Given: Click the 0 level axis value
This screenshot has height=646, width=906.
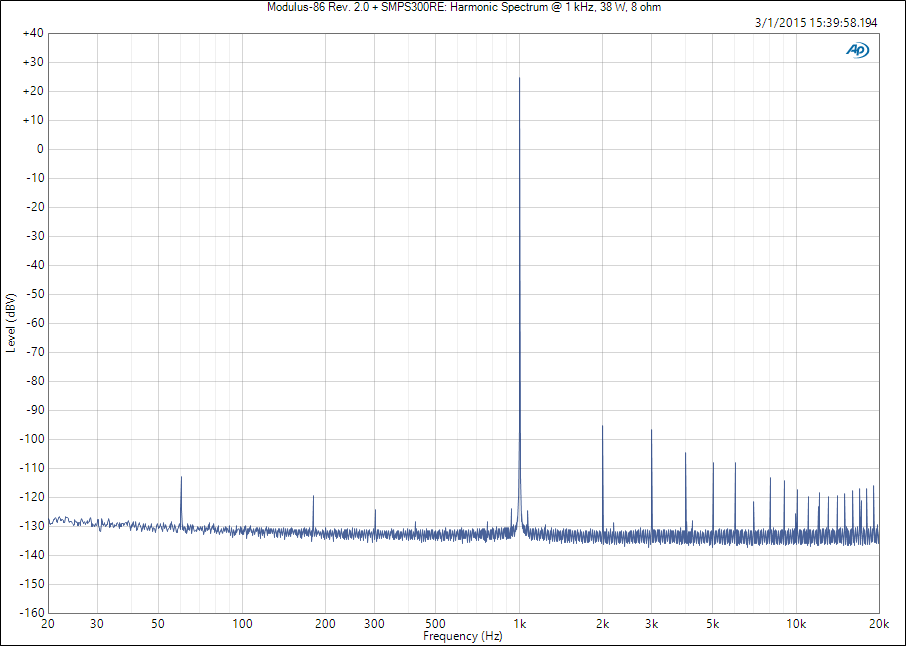Looking at the screenshot, I should [x=40, y=149].
